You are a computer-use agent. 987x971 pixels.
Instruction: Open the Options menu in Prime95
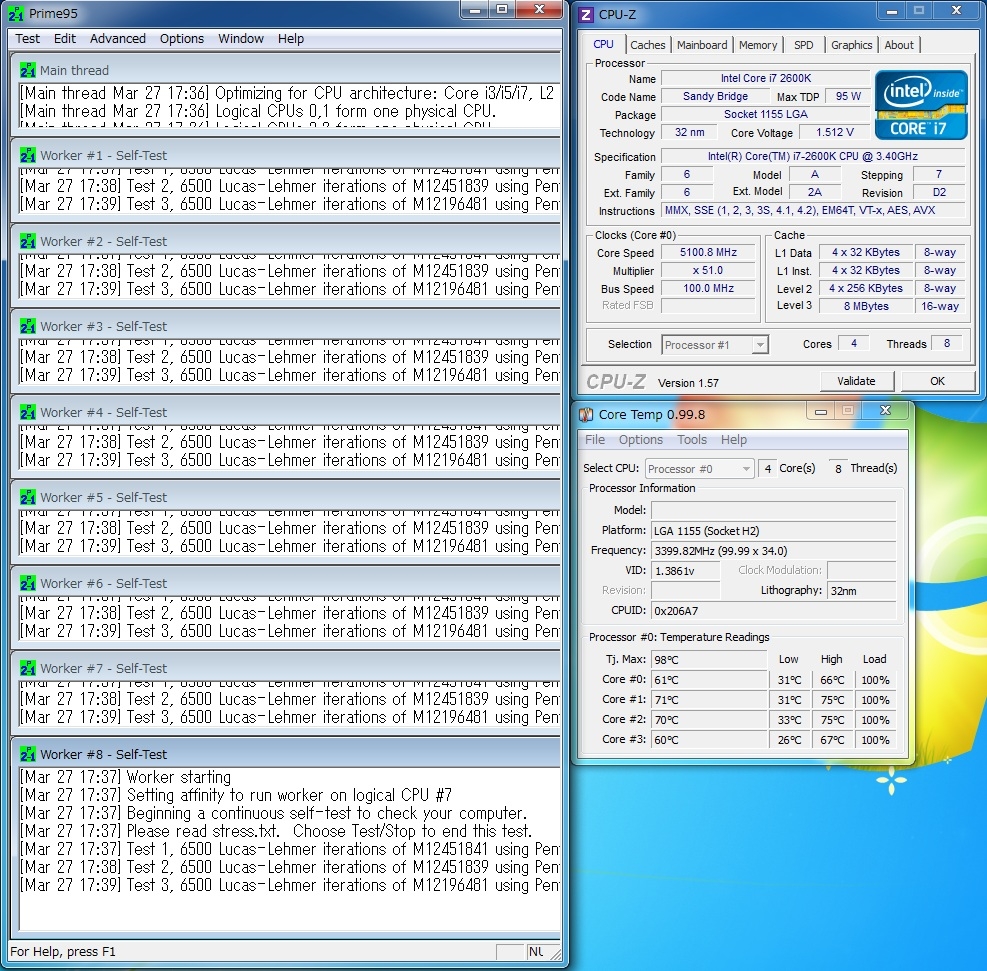point(182,38)
